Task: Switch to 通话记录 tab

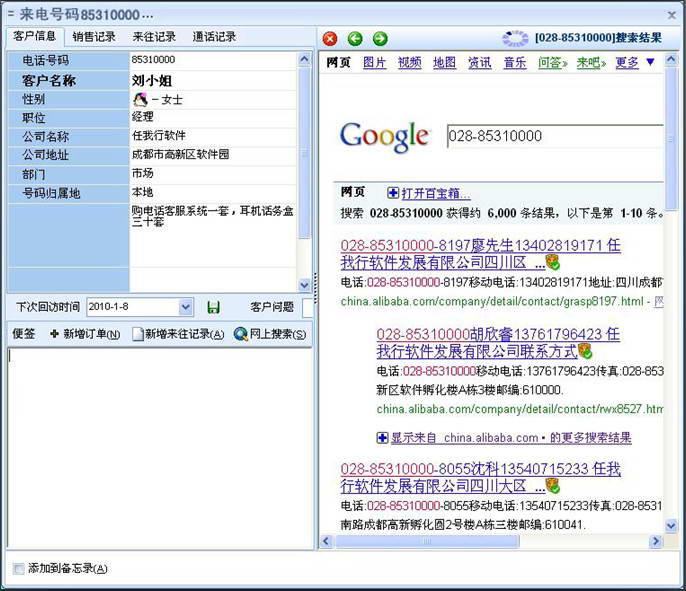Action: 214,37
